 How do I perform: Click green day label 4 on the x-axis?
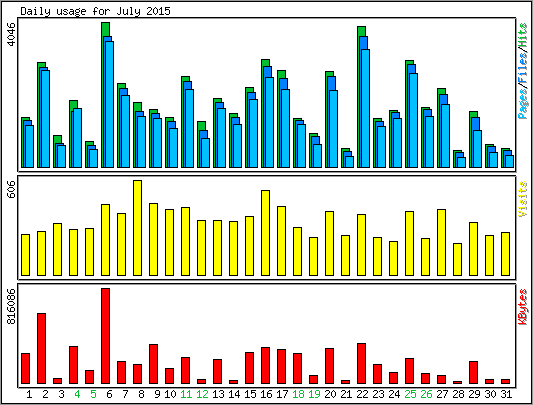77,394
